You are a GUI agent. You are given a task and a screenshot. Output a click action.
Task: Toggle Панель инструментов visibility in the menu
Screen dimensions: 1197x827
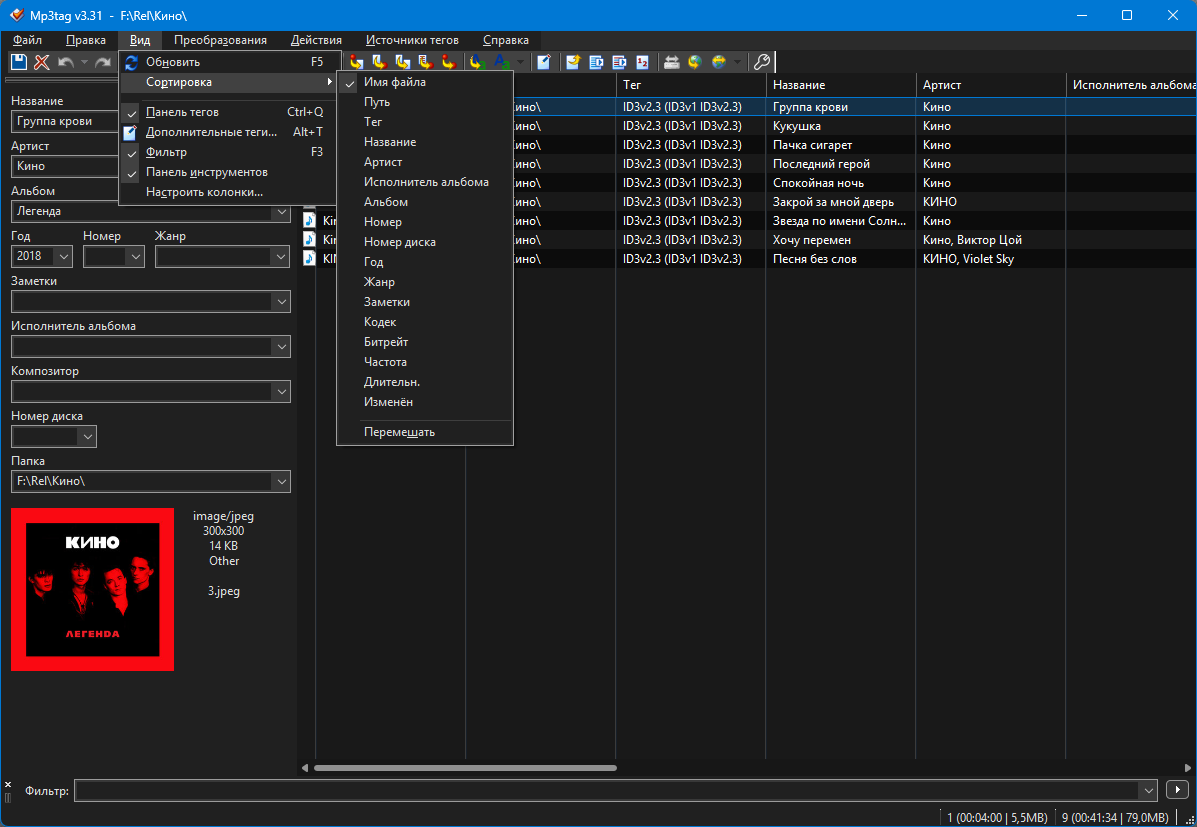coord(228,172)
